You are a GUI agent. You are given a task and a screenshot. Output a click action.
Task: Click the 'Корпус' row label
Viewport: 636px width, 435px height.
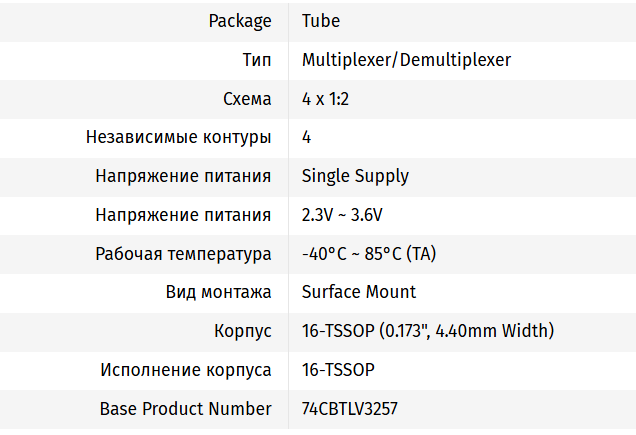[242, 331]
